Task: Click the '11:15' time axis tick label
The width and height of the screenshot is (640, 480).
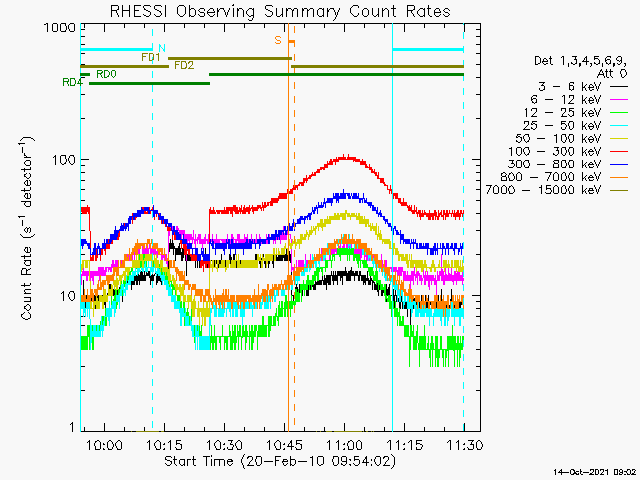Action: click(404, 444)
